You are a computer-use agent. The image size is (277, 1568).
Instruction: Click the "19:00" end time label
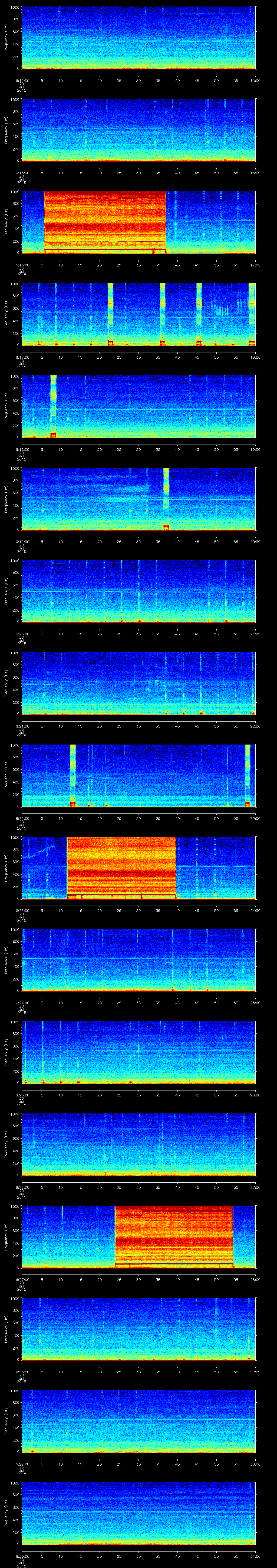(256, 449)
